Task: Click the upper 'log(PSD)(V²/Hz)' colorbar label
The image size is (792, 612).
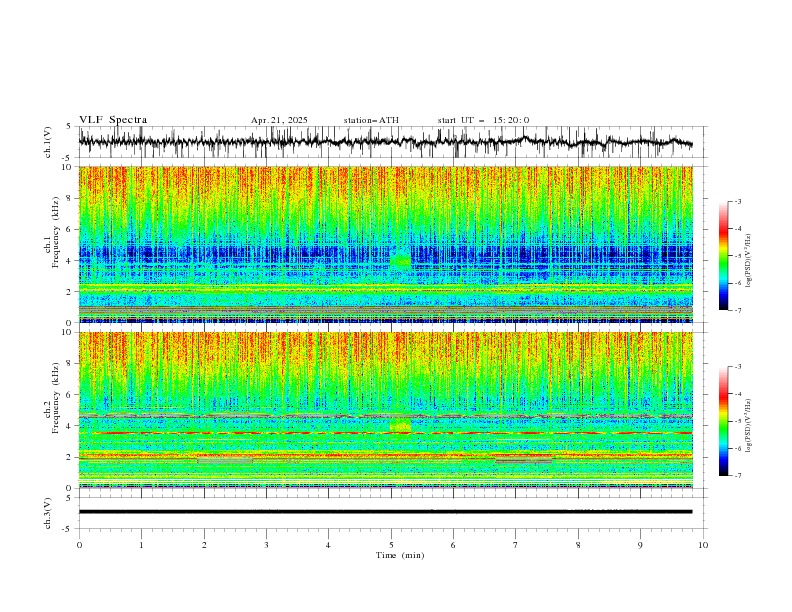Action: [x=749, y=261]
